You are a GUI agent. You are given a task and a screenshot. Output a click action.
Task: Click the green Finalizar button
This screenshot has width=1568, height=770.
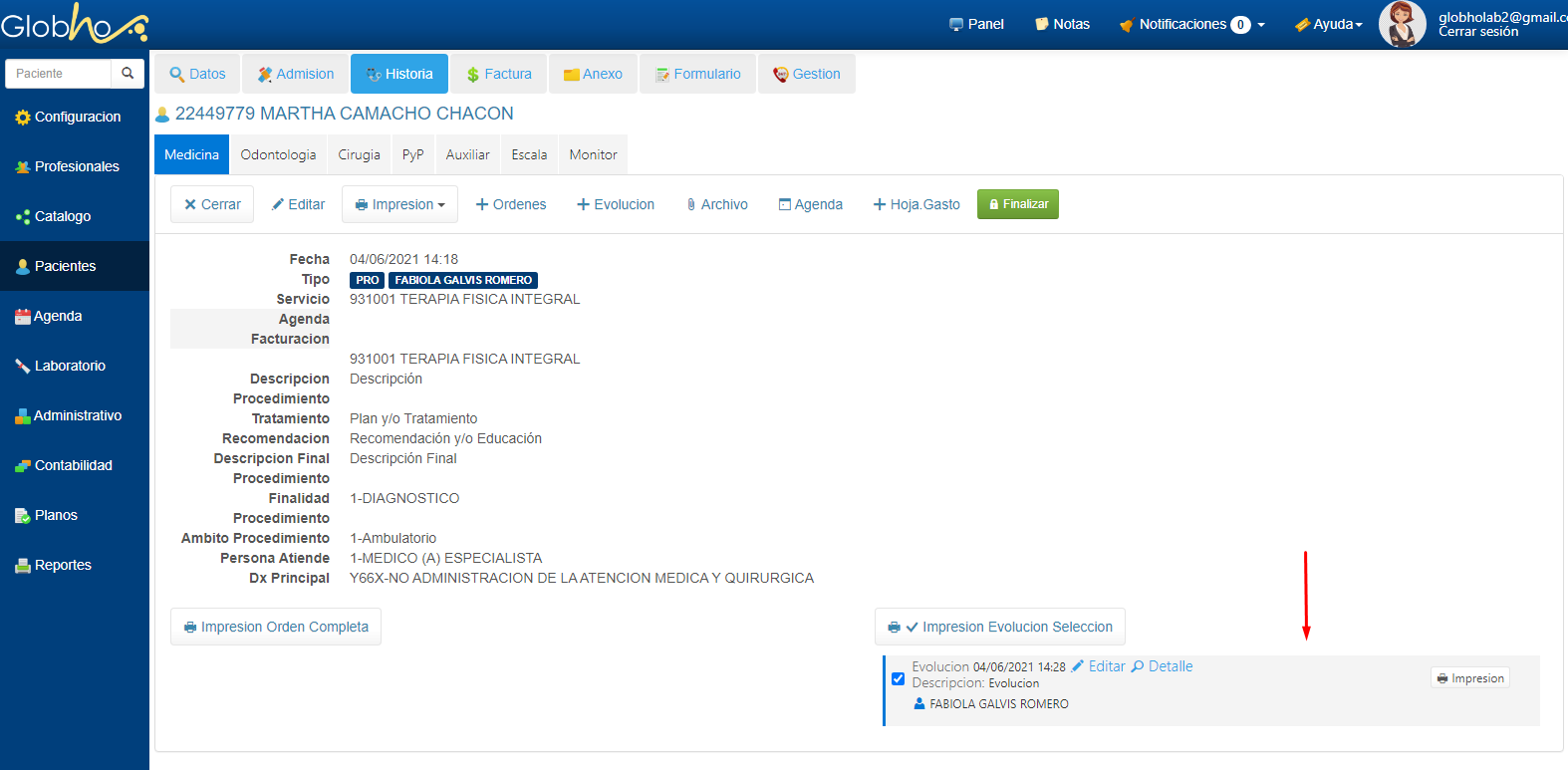(x=1017, y=204)
